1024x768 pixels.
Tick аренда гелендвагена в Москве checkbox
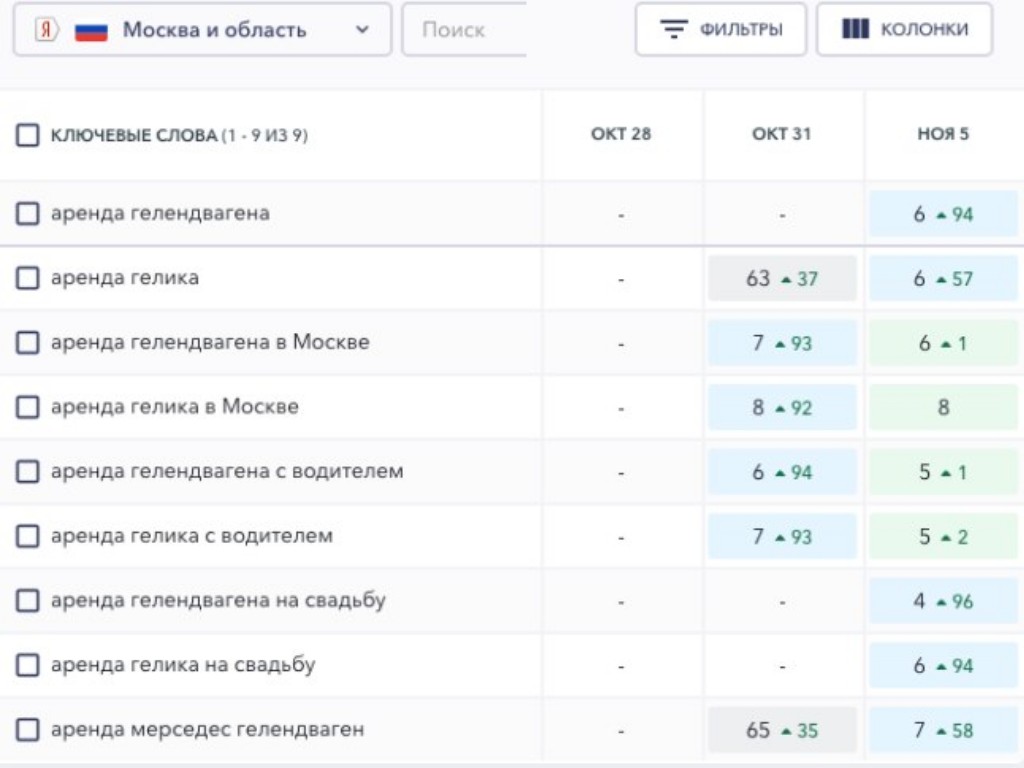coord(28,343)
